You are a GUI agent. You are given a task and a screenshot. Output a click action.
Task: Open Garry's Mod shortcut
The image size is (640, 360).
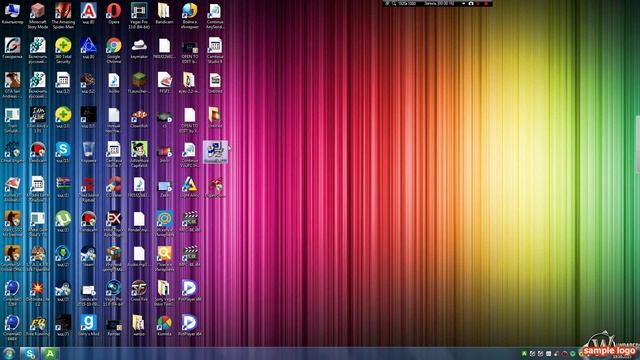point(88,325)
